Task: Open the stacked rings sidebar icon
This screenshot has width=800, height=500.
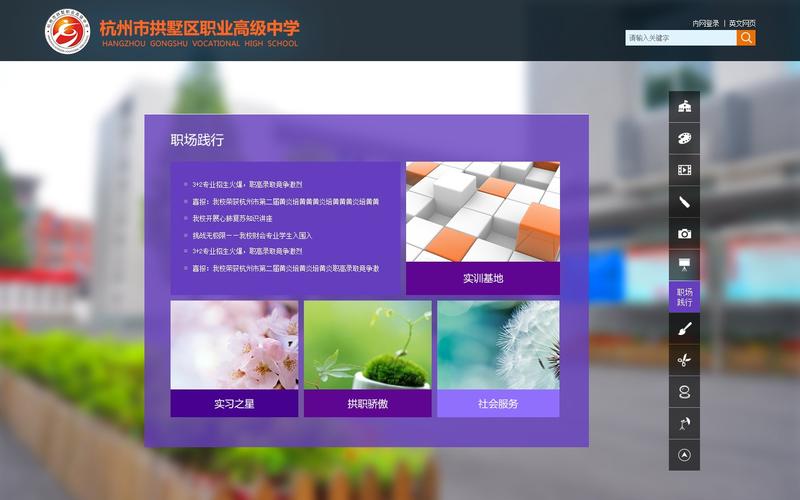Action: [x=684, y=392]
